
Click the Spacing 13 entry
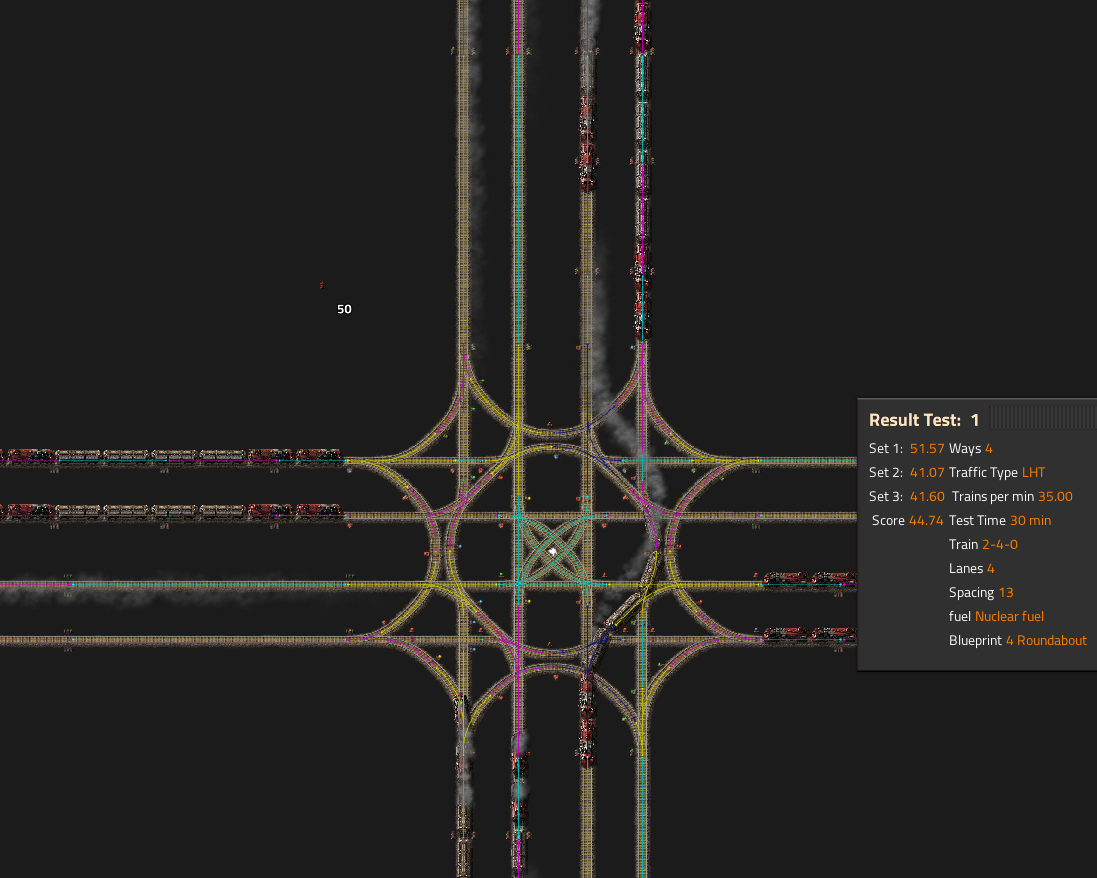981,593
